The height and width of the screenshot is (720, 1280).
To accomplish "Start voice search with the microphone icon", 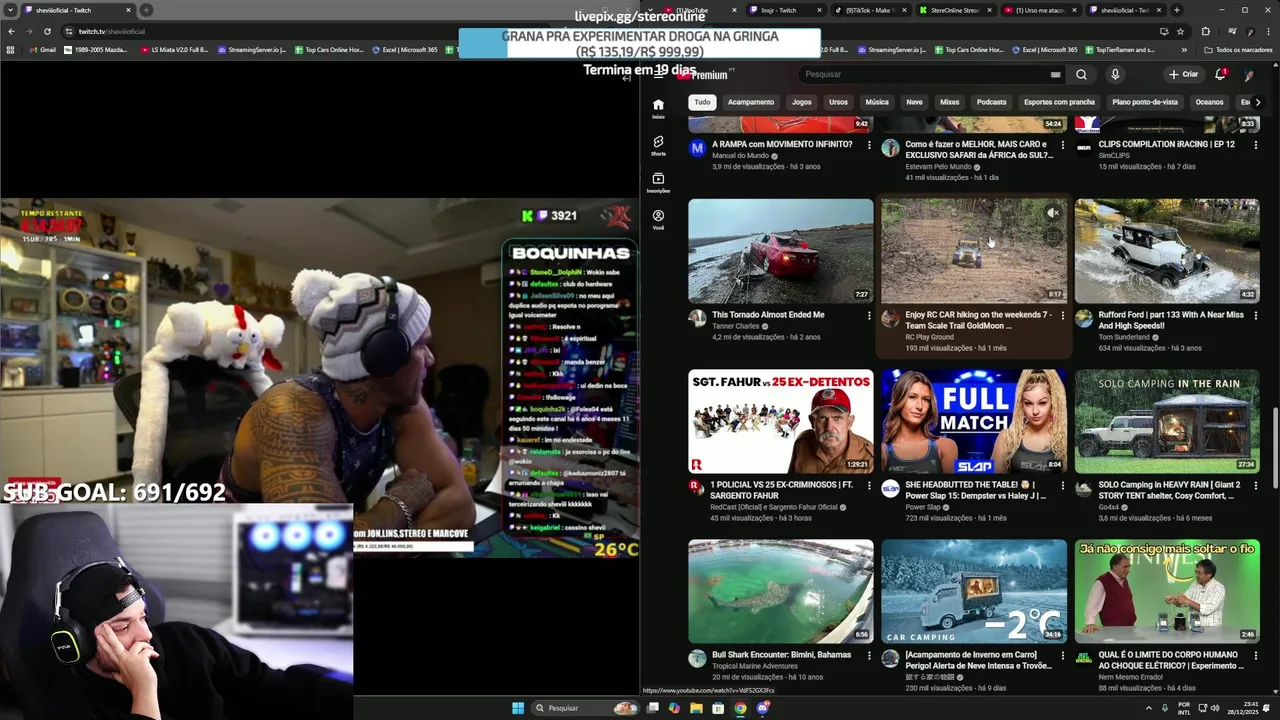I will 1115,74.
